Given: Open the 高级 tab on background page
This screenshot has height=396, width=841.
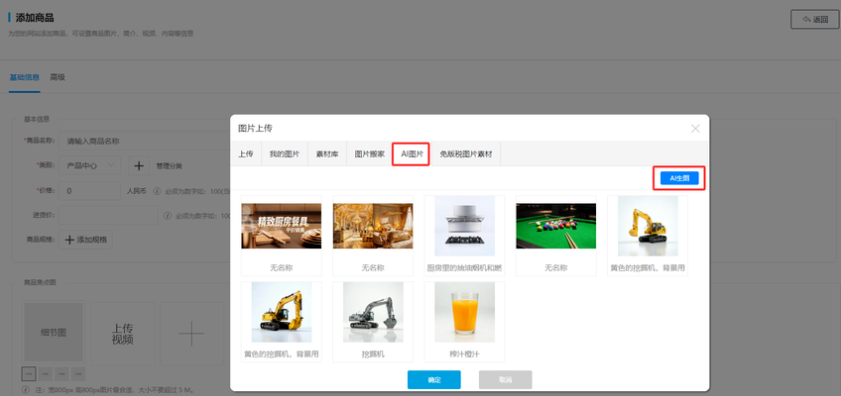Looking at the screenshot, I should coord(57,77).
